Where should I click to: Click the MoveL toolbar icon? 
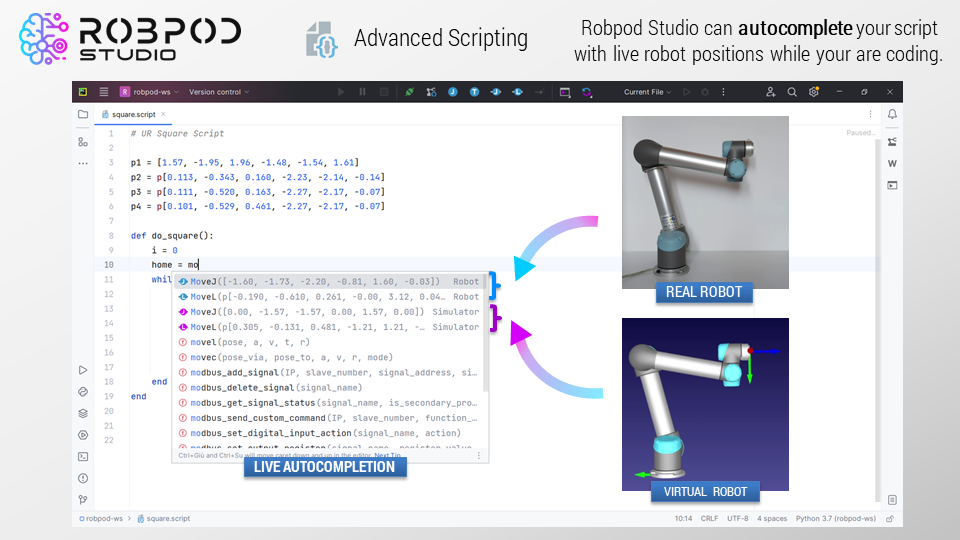point(517,92)
